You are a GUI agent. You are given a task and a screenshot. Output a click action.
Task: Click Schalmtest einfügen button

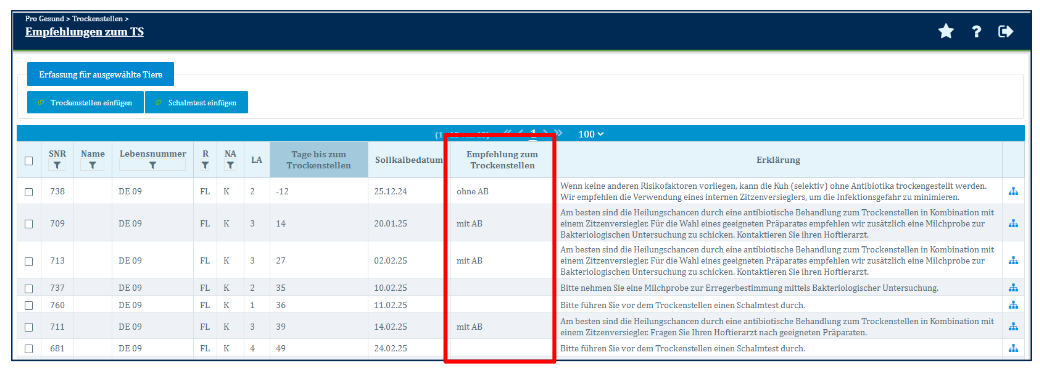[x=196, y=103]
